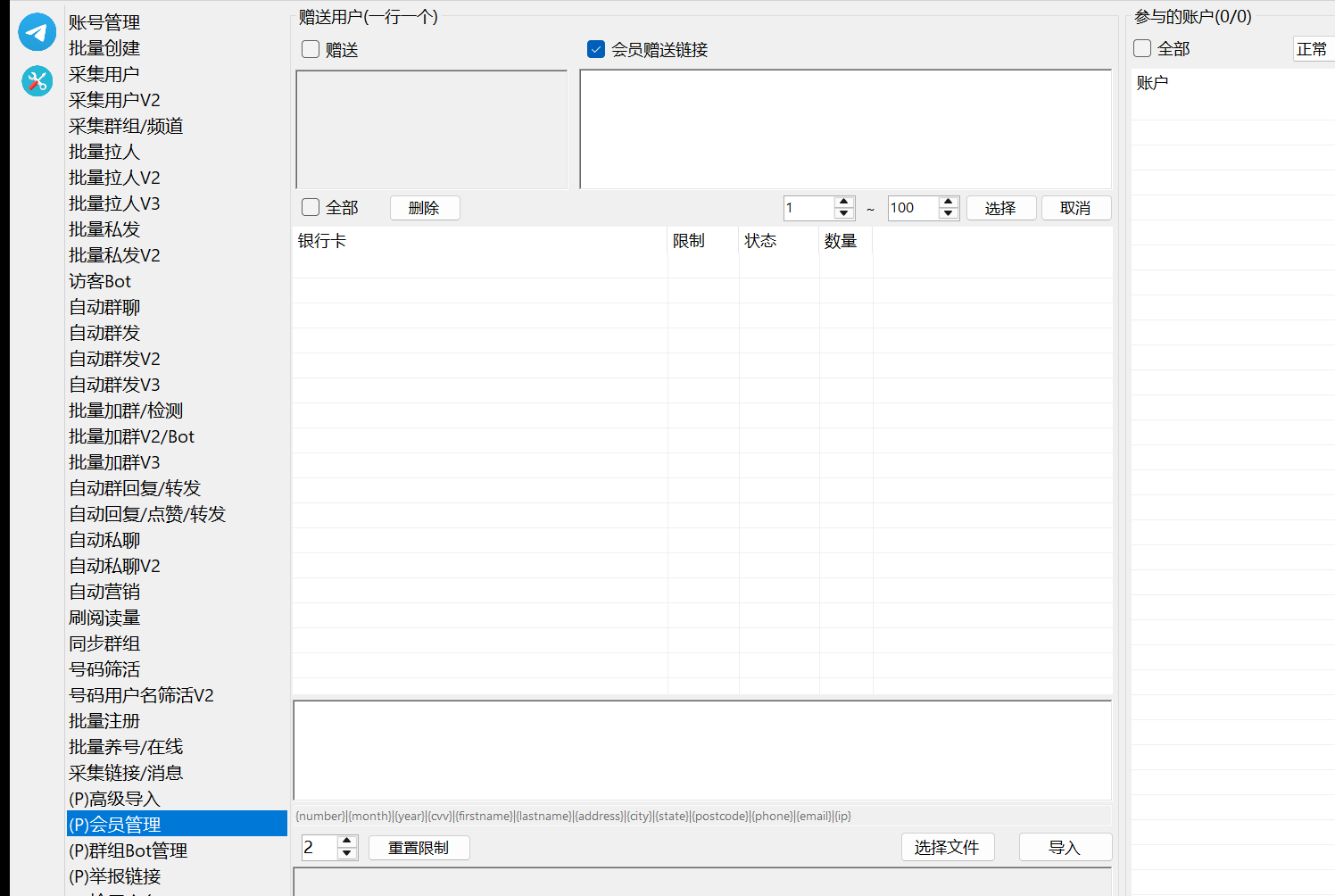This screenshot has width=1335, height=896.
Task: Decrease the range end value 100
Action: [949, 213]
